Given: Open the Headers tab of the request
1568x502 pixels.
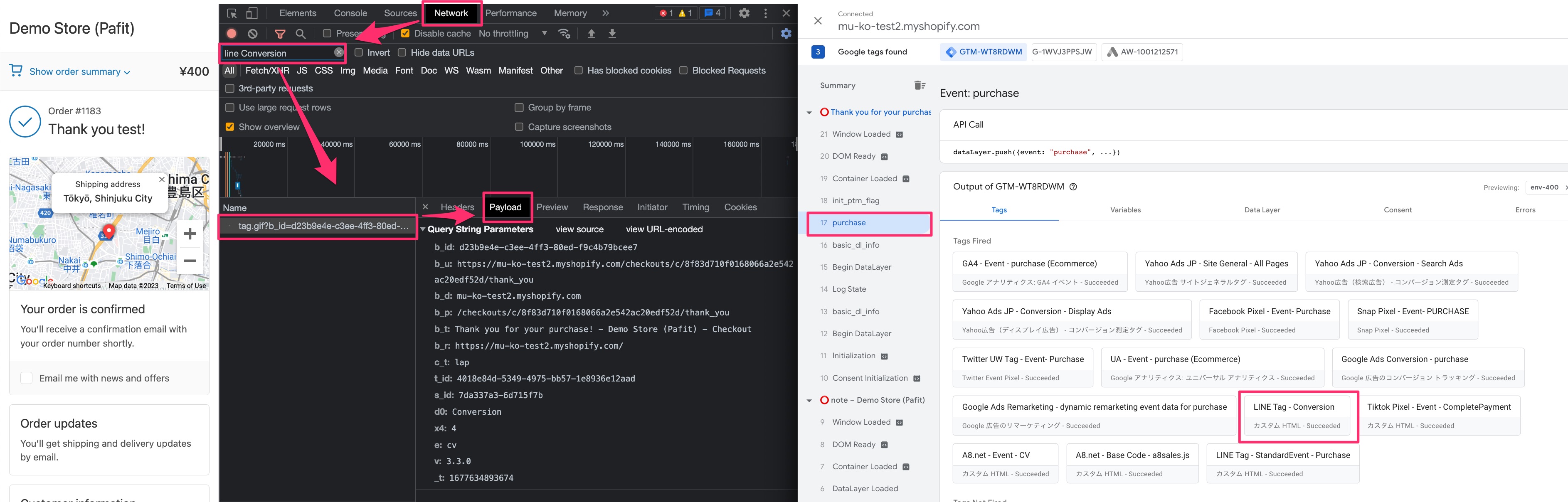Looking at the screenshot, I should 457,207.
